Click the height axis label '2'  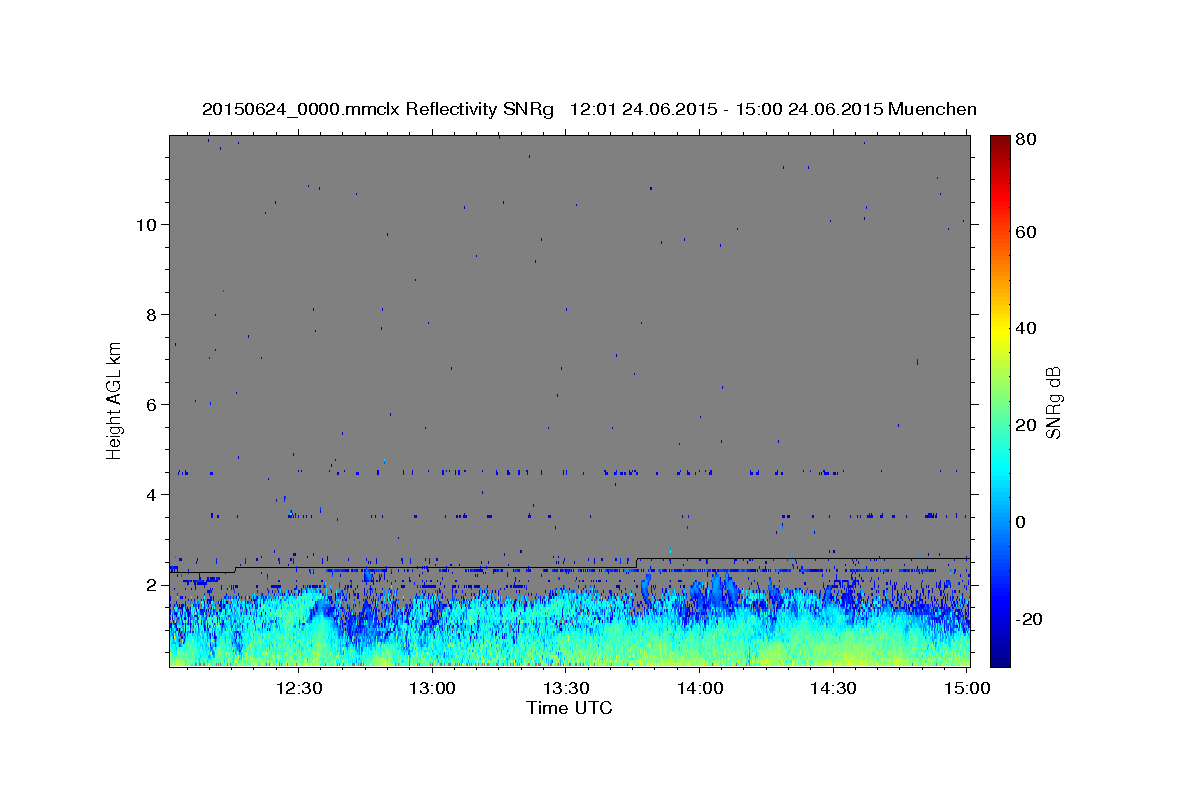152,584
